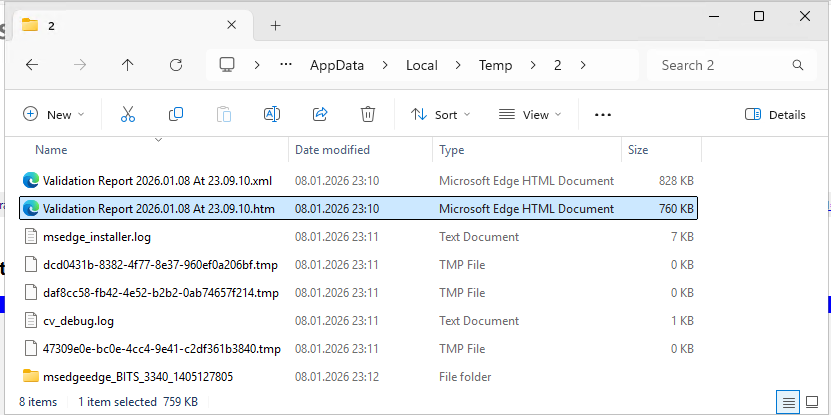This screenshot has width=831, height=416.
Task: Sort by Date modified column header
Action: click(x=332, y=150)
